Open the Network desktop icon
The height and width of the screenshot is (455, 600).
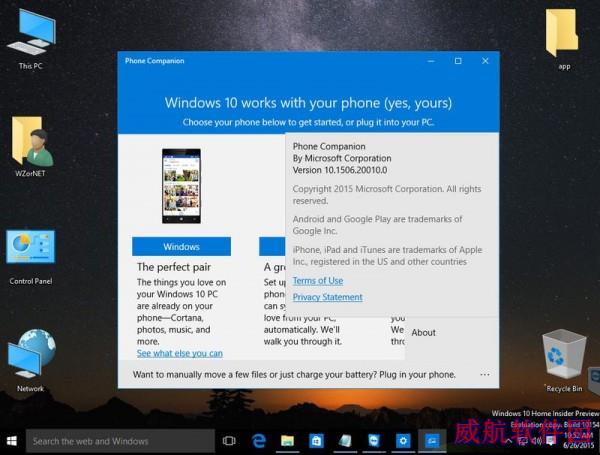pos(31,360)
